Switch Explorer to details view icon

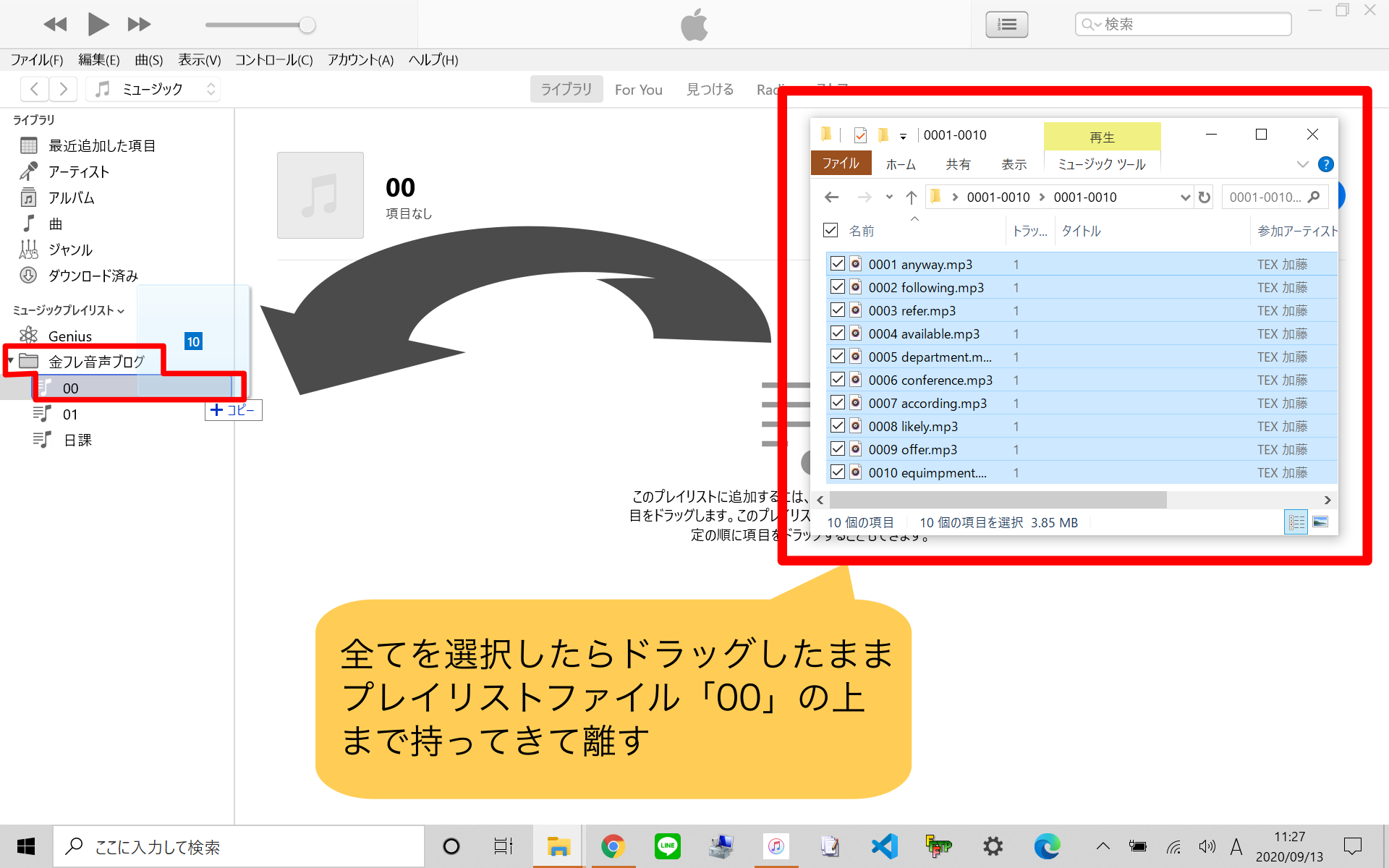click(x=1296, y=522)
